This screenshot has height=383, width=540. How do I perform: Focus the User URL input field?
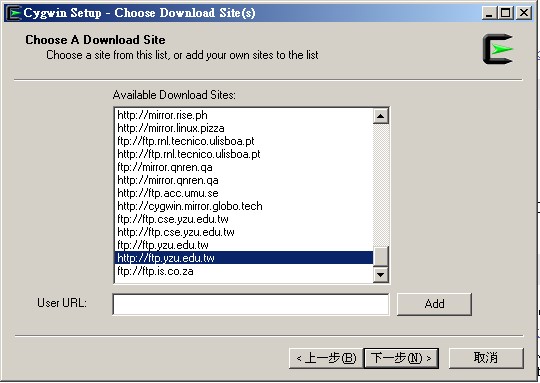(251, 304)
